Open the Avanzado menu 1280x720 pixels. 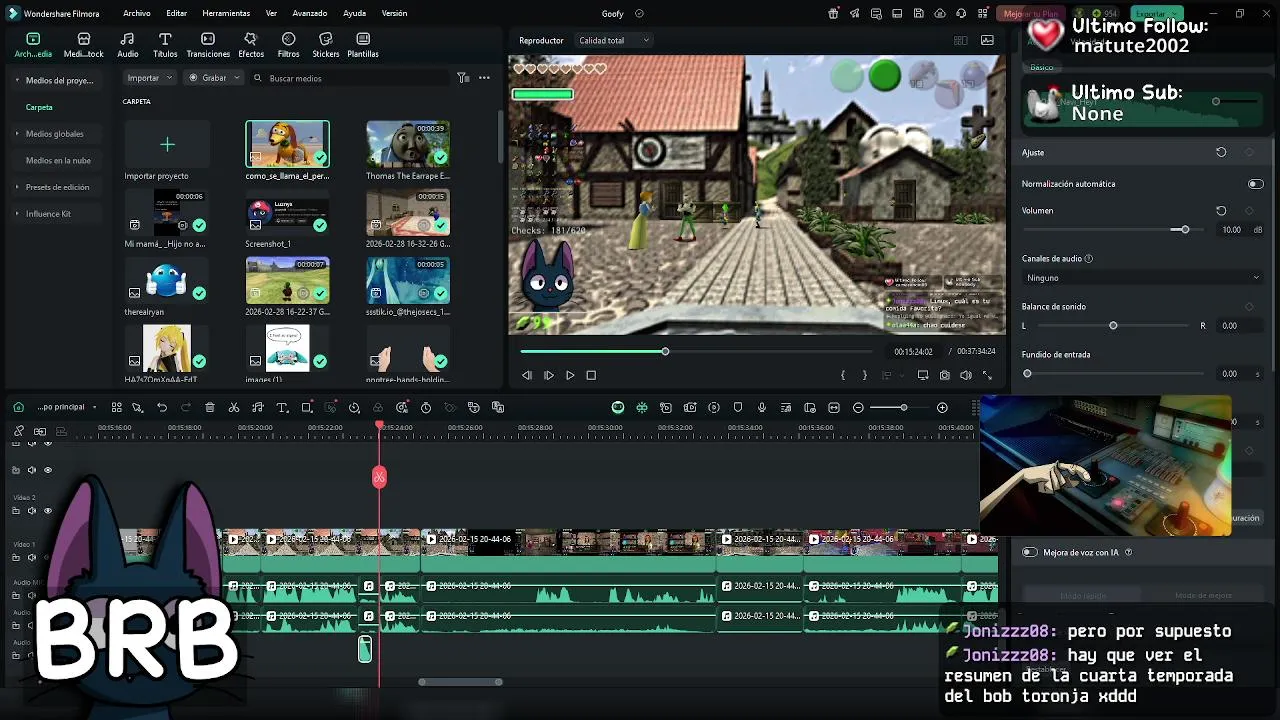310,14
